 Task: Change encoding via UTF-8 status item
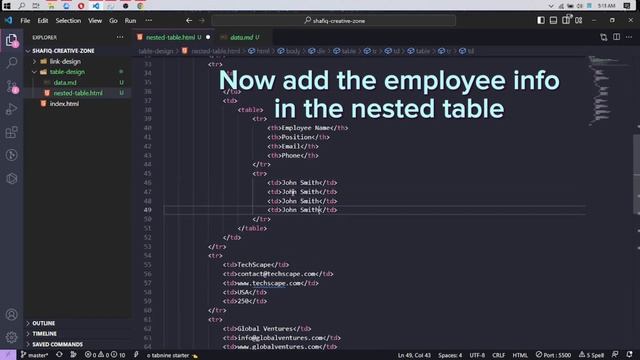[477, 355]
